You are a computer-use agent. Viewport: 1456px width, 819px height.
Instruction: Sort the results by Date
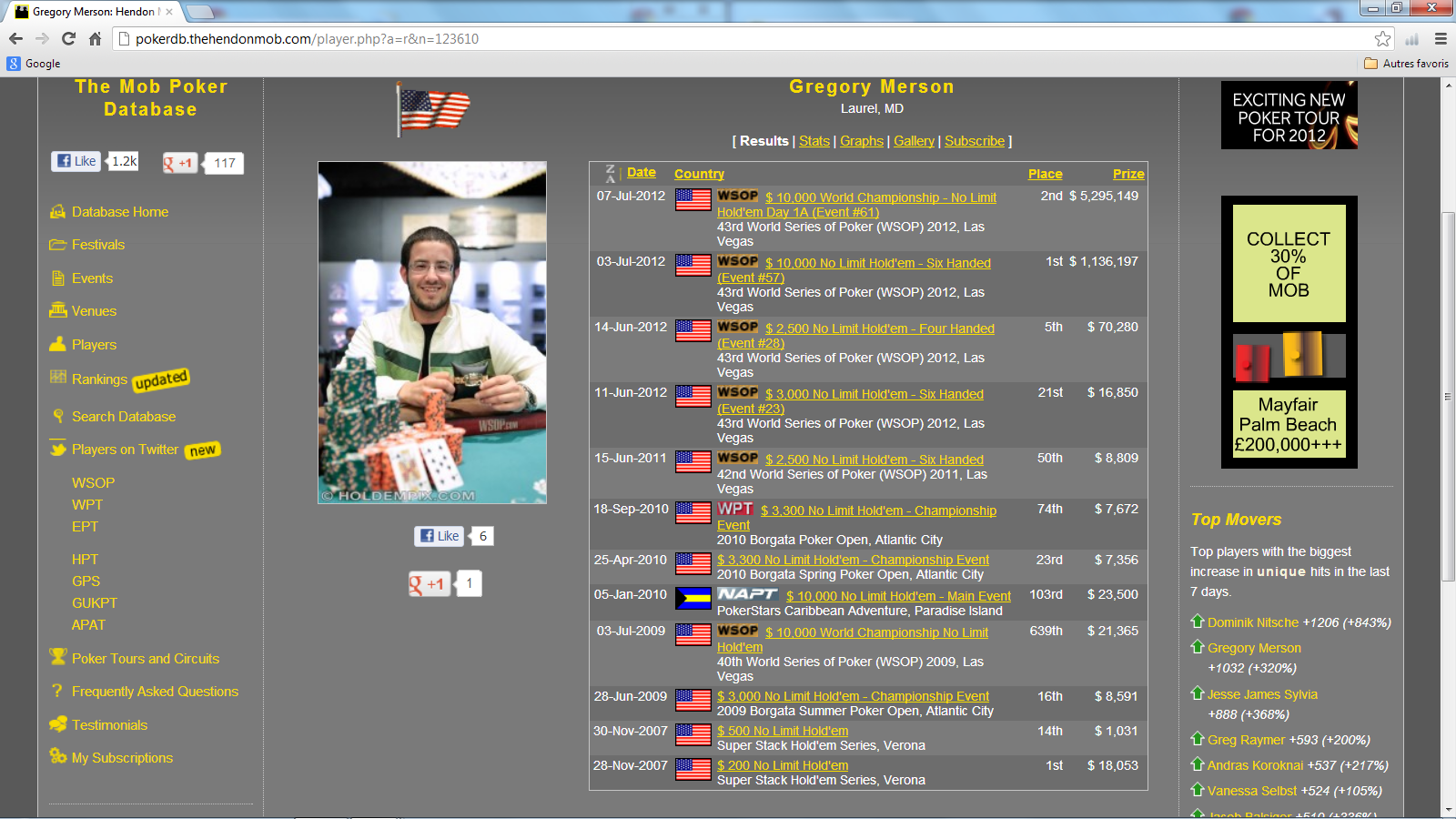point(642,173)
